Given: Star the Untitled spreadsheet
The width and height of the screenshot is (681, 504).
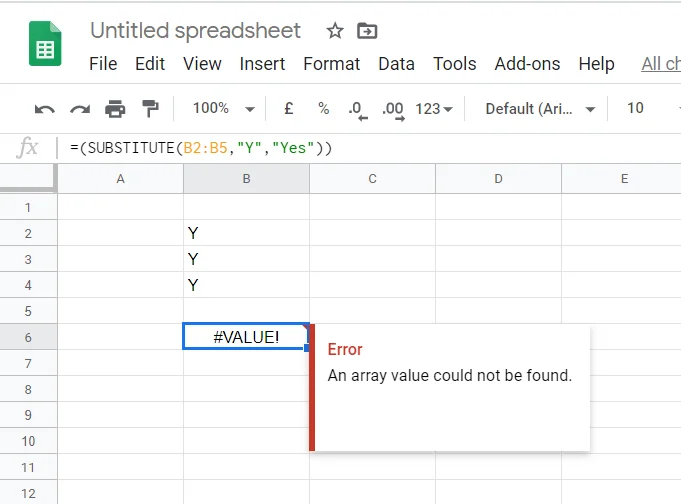Looking at the screenshot, I should pyautogui.click(x=335, y=31).
